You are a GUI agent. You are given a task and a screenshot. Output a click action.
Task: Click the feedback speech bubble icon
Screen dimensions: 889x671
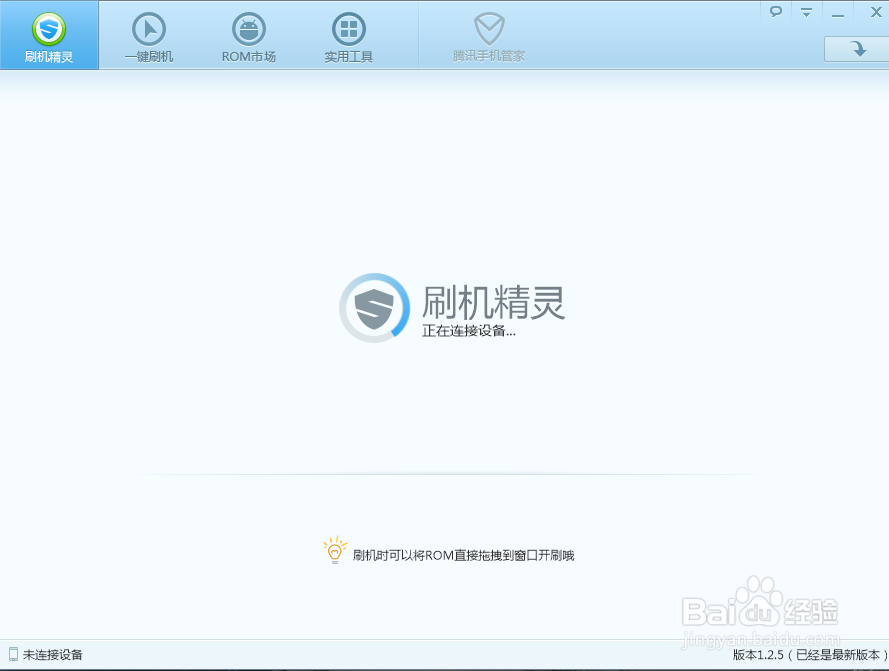coord(776,11)
